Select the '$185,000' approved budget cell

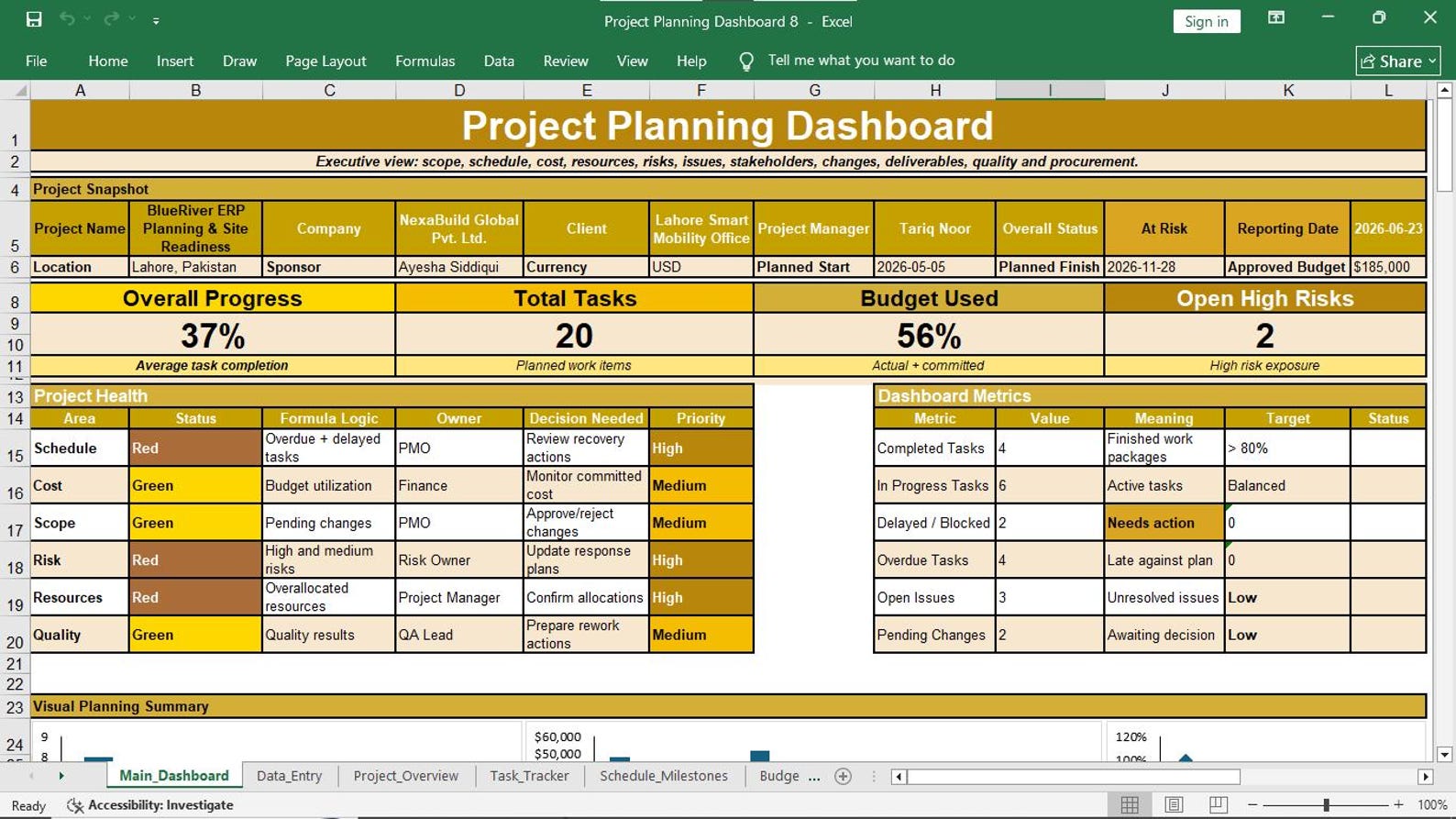coord(1388,267)
